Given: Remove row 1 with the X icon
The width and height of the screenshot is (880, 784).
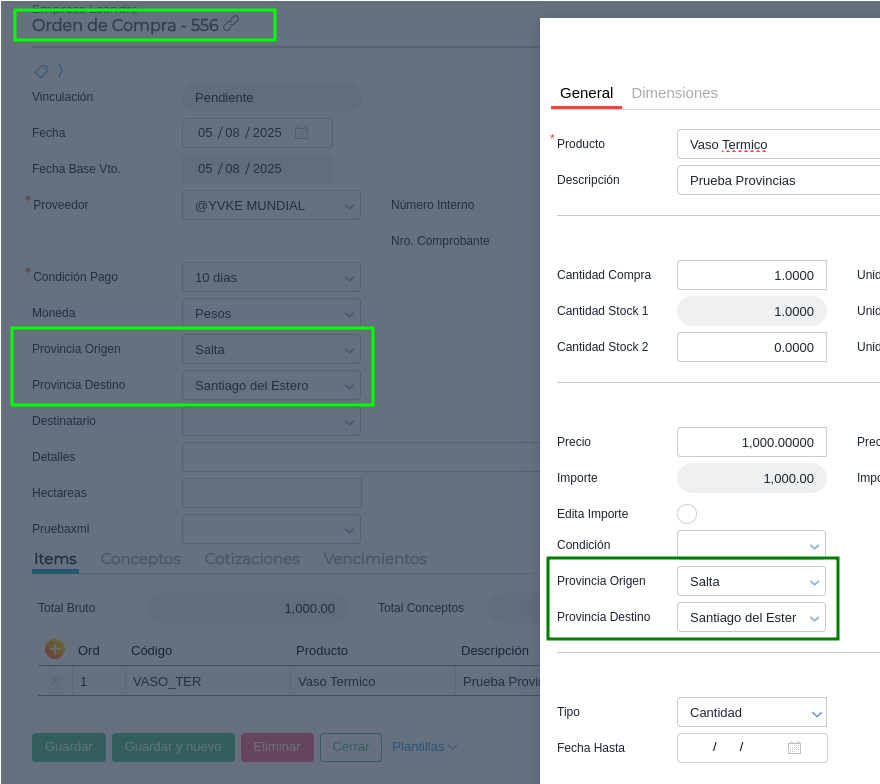Looking at the screenshot, I should tap(55, 681).
